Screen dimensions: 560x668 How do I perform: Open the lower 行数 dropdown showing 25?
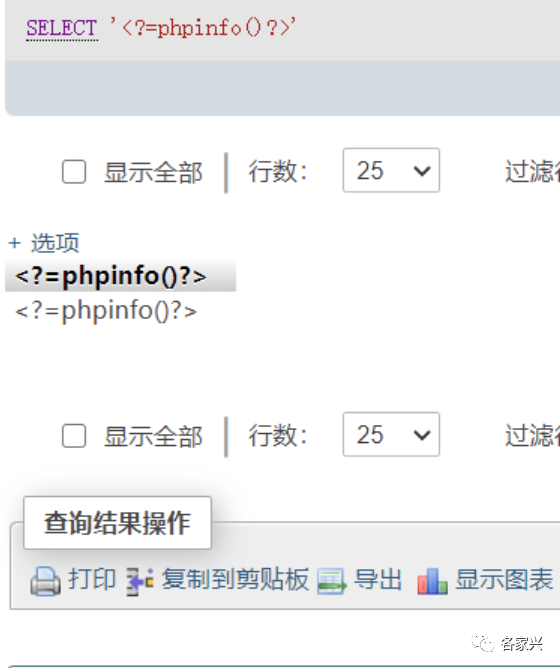click(x=391, y=435)
